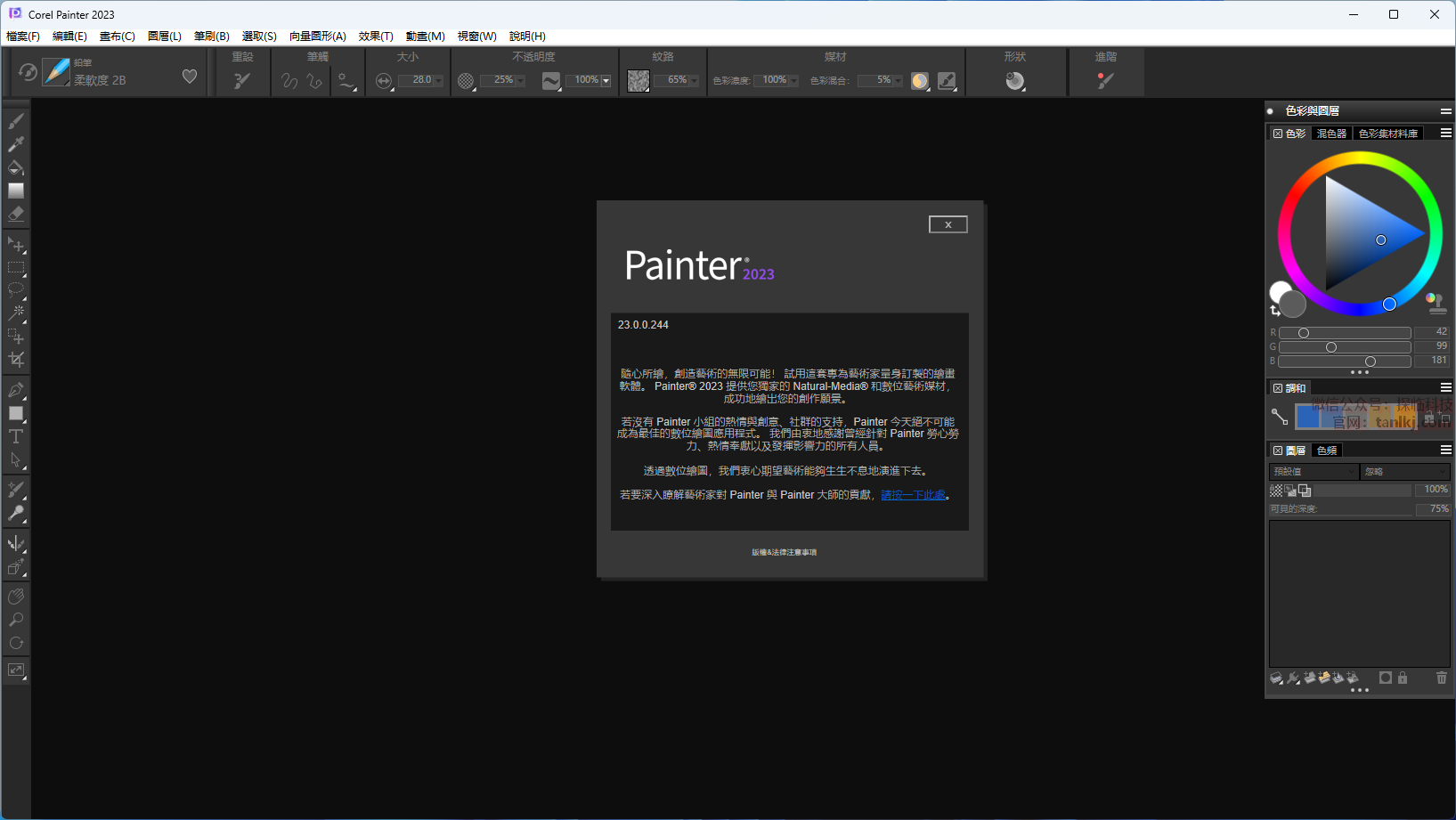Click the delete layer trash icon
The width and height of the screenshot is (1456, 820).
(x=1441, y=678)
